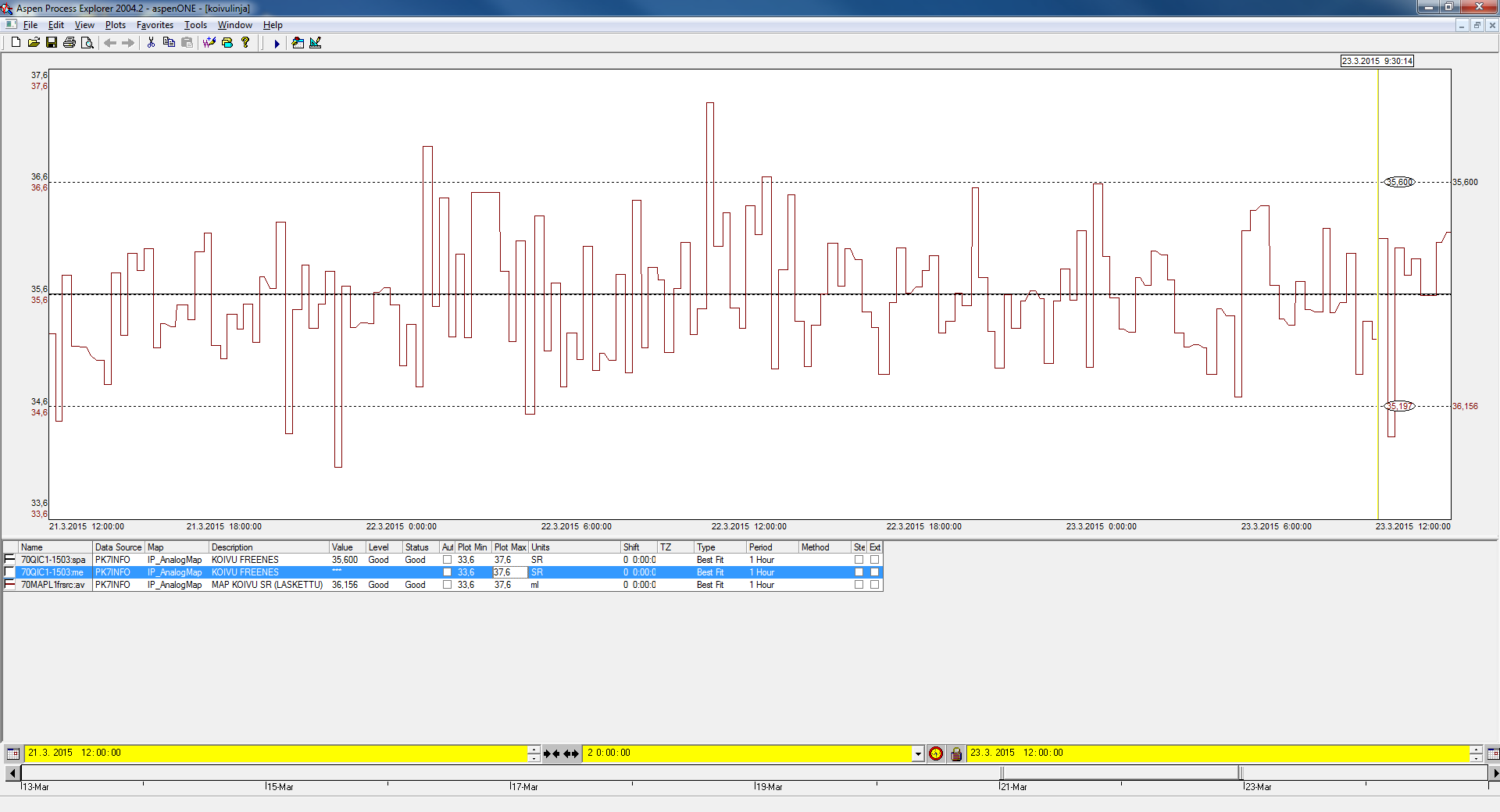The width and height of the screenshot is (1500, 812).
Task: Toggle Ext checkbox for 70MAPL1frsrc:av
Action: pyautogui.click(x=874, y=585)
